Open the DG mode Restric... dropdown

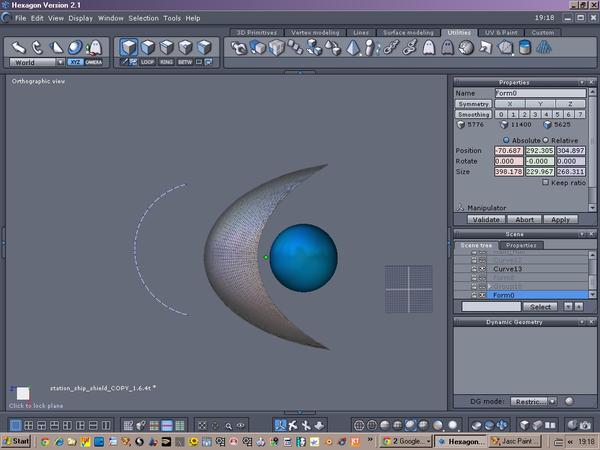[552, 401]
